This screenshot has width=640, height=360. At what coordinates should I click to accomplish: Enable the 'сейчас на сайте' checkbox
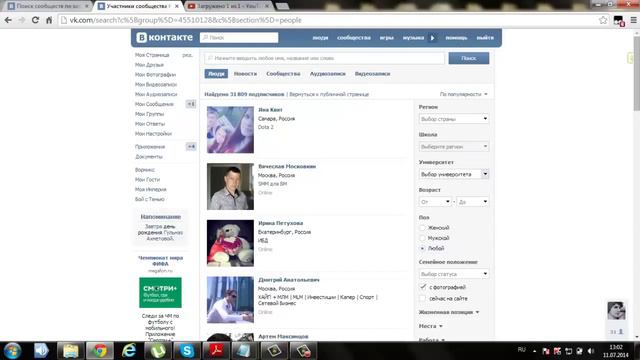click(x=423, y=298)
